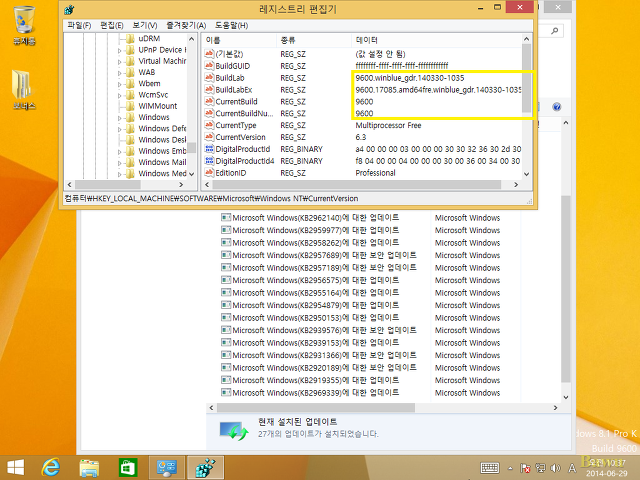Click the EditionID string value icon
The height and width of the screenshot is (480, 640).
(x=209, y=172)
